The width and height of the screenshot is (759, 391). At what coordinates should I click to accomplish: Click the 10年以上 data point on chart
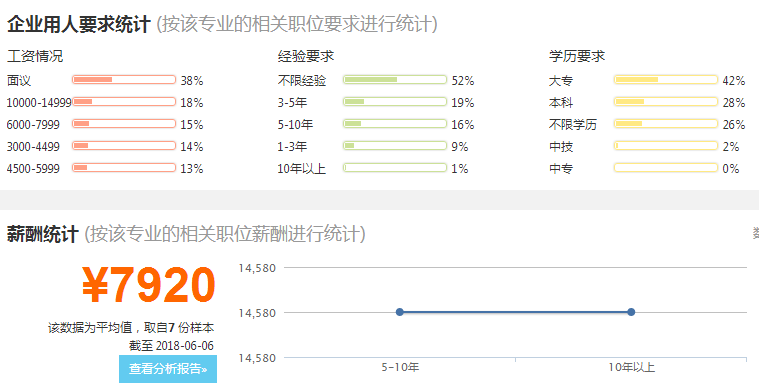coord(631,312)
